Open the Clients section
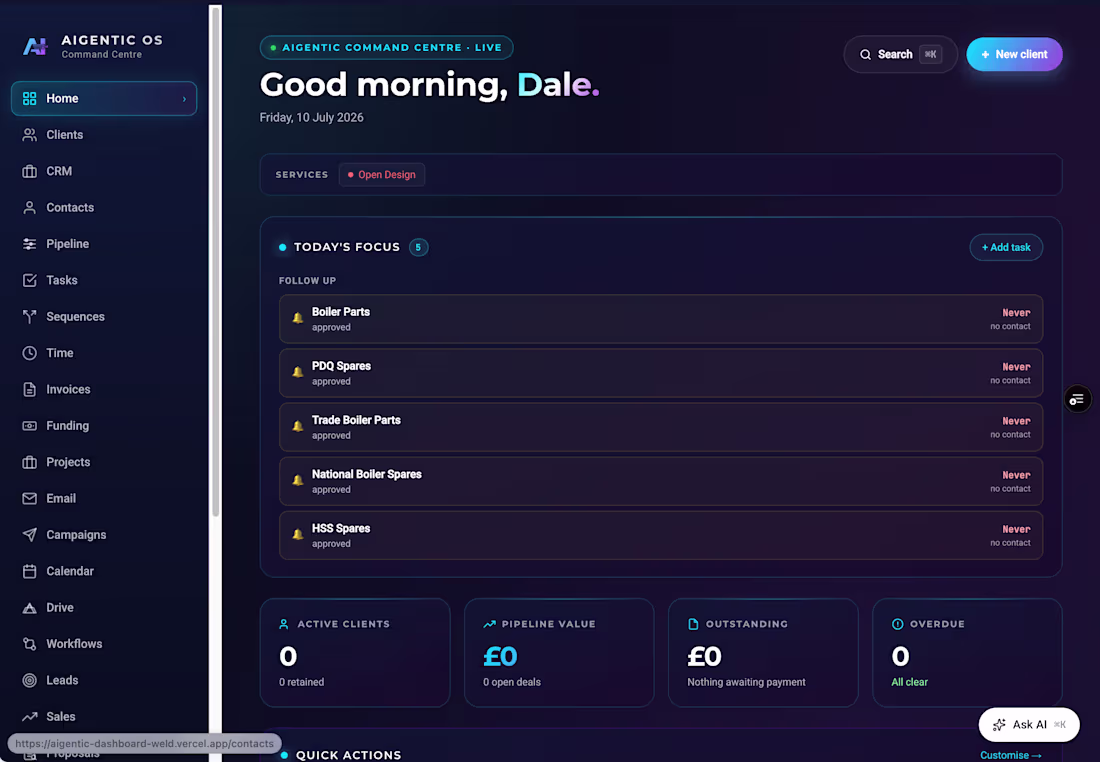1100x762 pixels. (104, 135)
